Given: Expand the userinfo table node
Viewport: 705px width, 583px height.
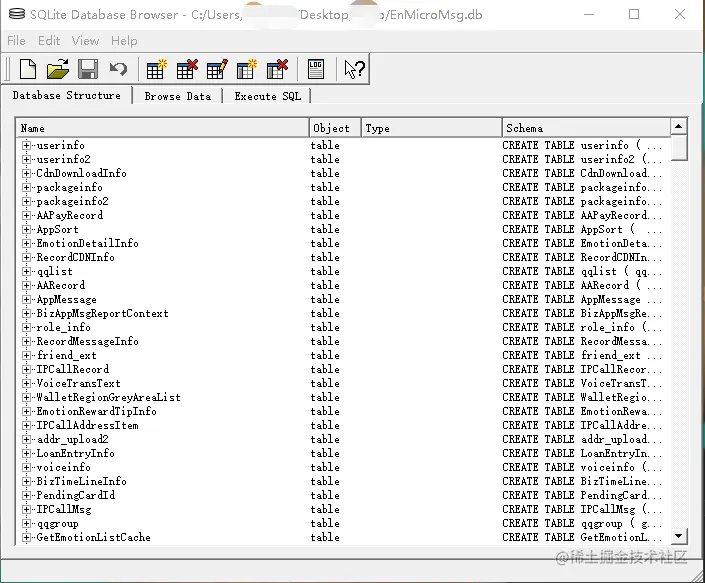Looking at the screenshot, I should (26, 145).
